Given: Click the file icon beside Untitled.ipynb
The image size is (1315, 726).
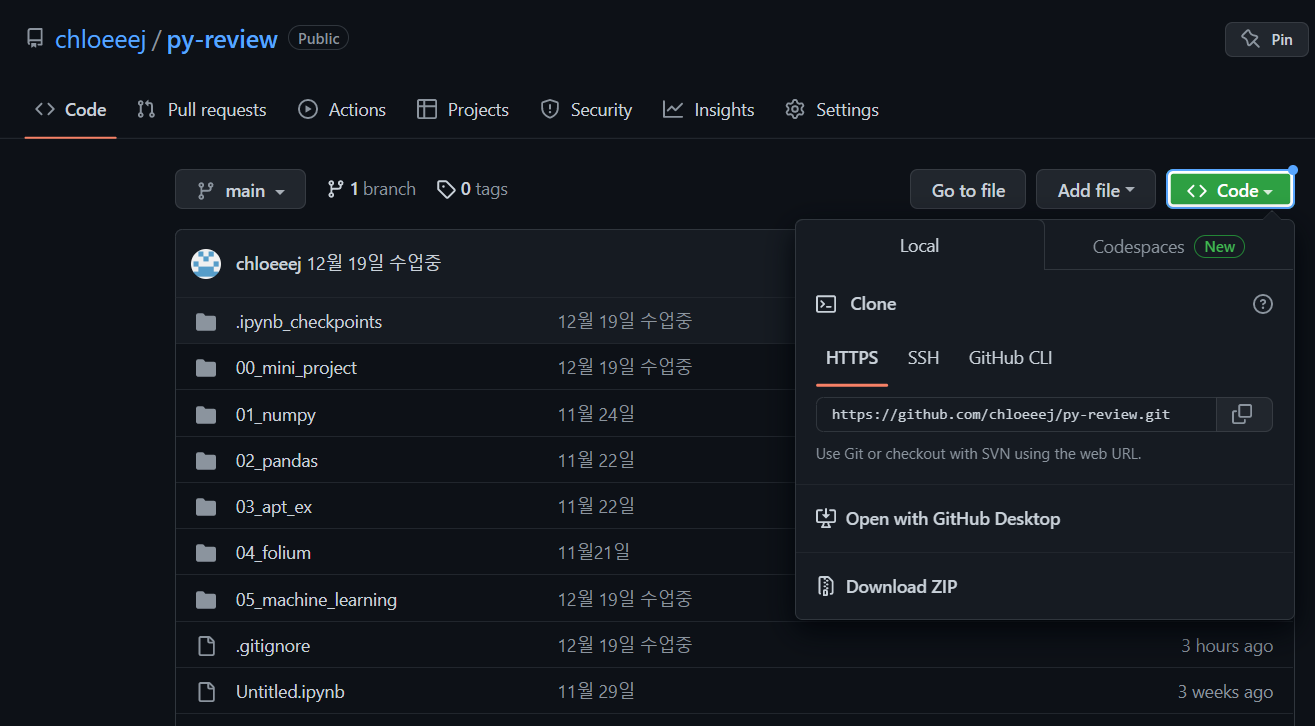Looking at the screenshot, I should tap(206, 692).
